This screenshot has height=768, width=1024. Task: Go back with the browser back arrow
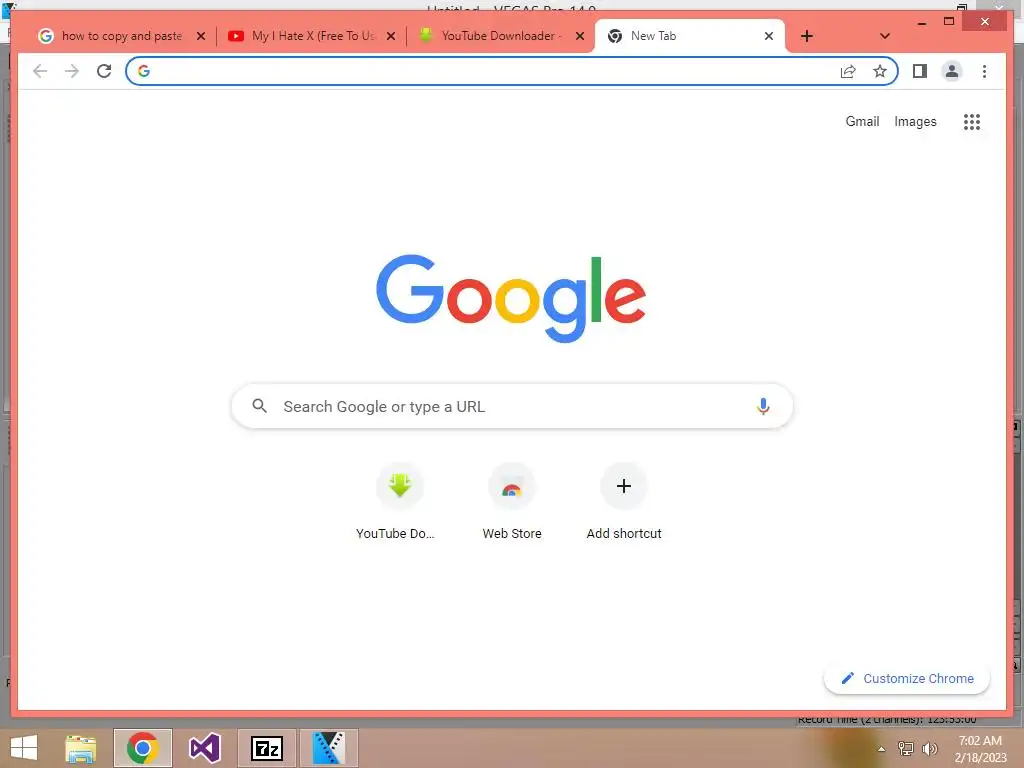40,71
